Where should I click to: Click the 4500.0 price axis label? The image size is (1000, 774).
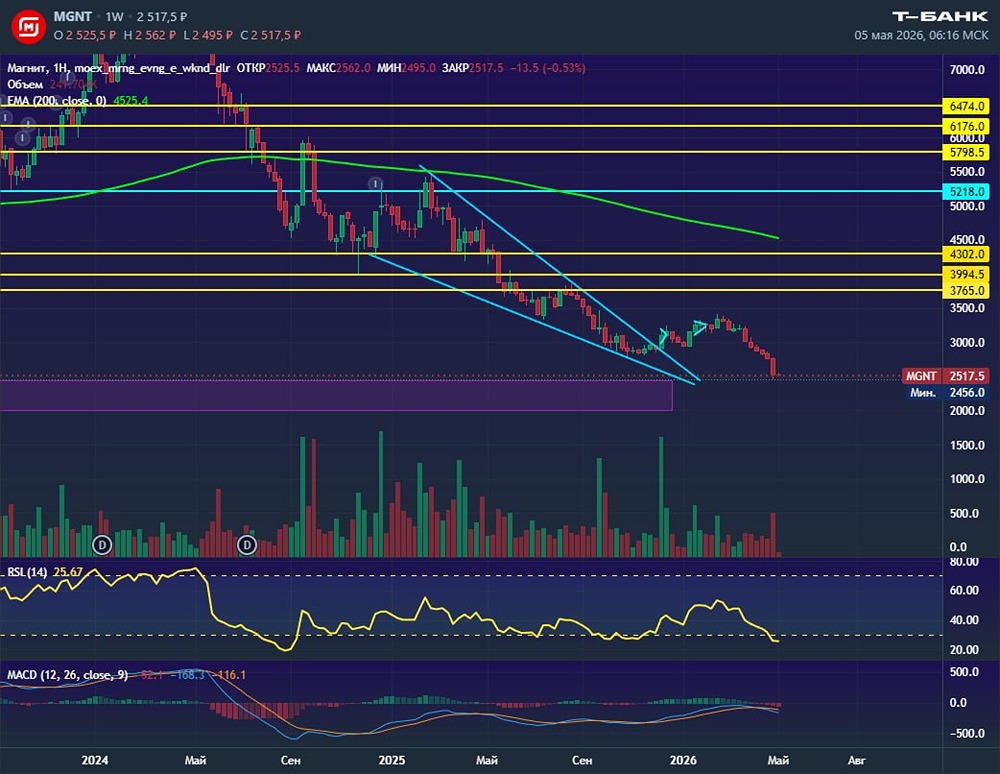click(x=967, y=240)
